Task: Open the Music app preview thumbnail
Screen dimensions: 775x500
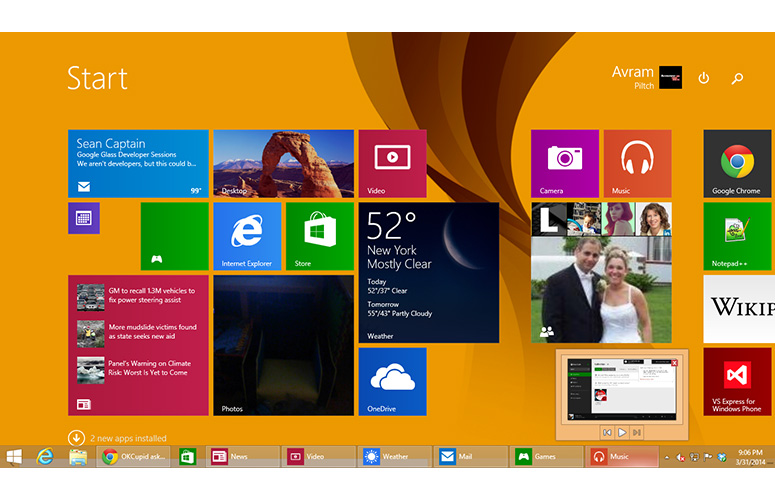Action: click(622, 389)
